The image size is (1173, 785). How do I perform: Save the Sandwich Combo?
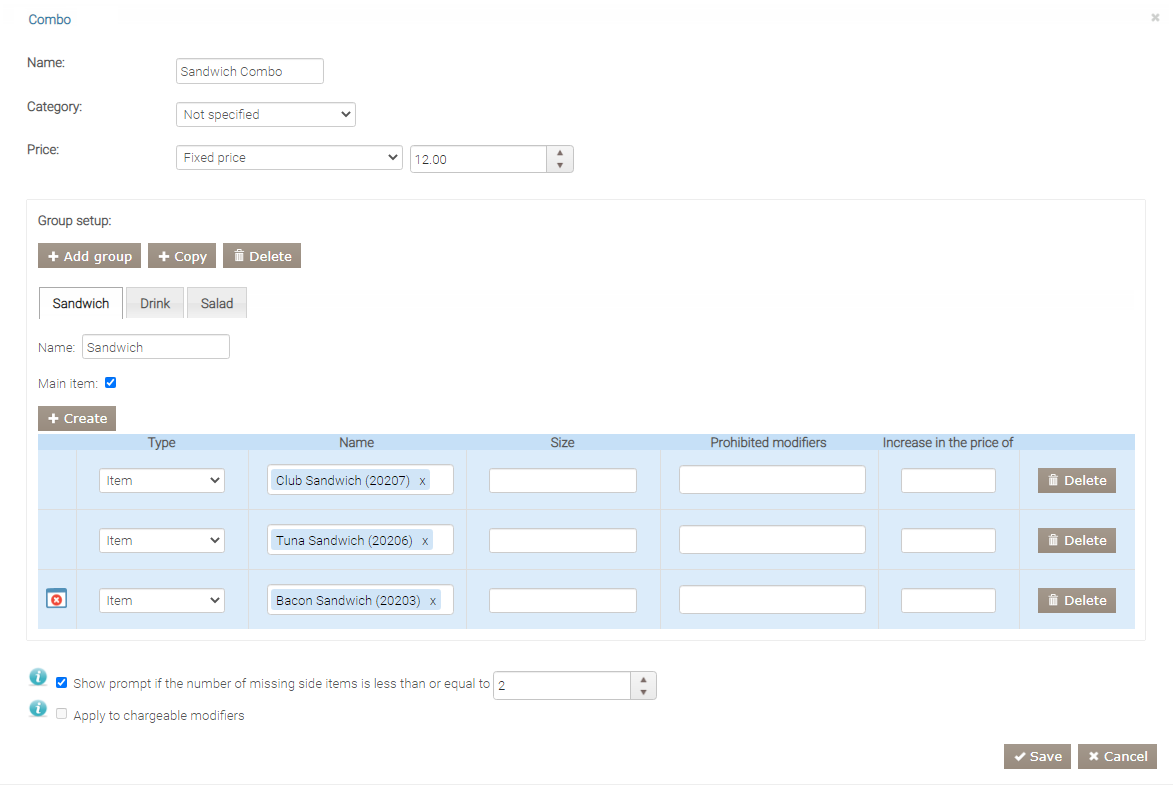click(1037, 756)
